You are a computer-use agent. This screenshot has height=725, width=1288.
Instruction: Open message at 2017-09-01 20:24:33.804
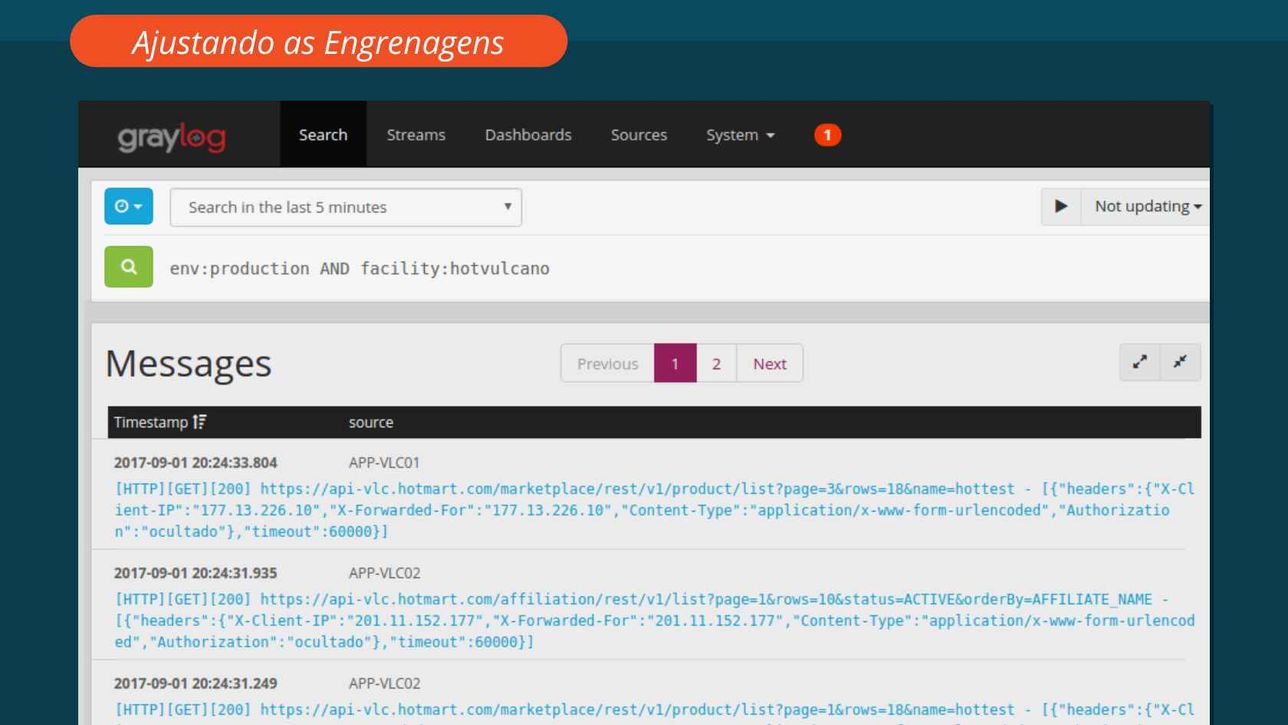click(195, 463)
